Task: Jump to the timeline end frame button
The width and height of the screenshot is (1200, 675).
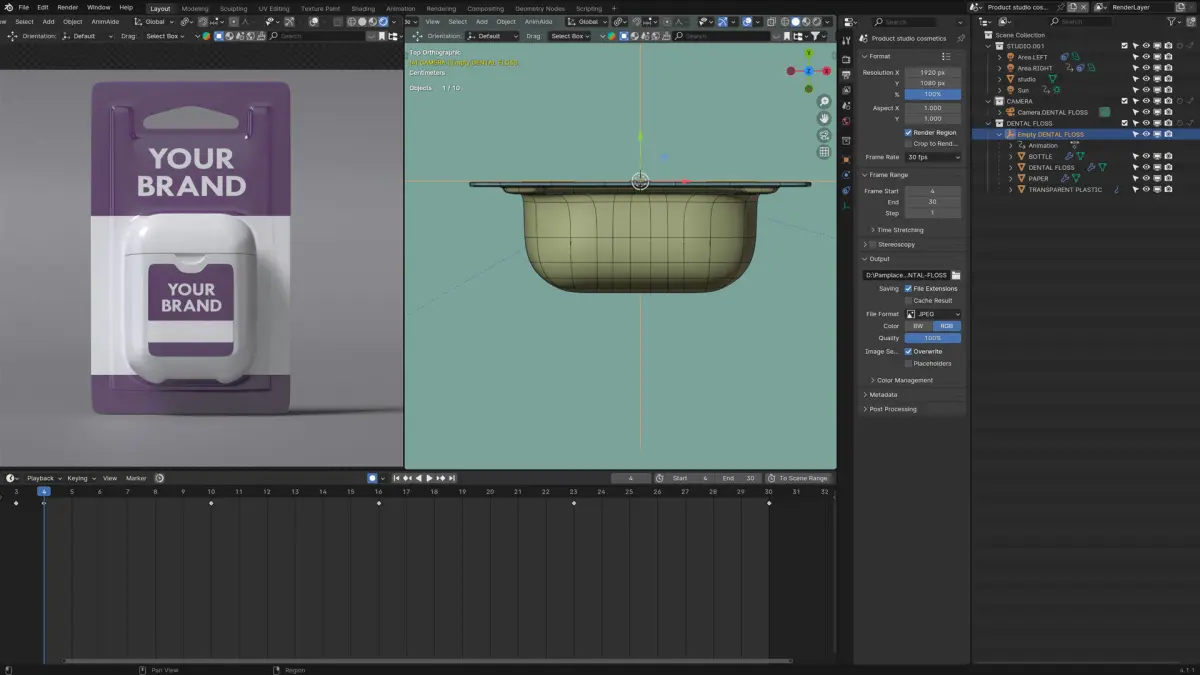Action: [452, 478]
